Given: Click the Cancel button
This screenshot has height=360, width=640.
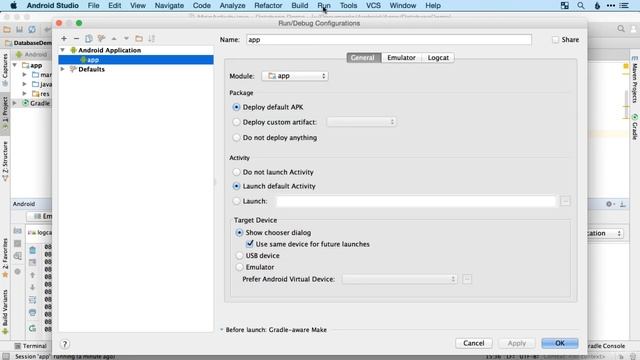Looking at the screenshot, I should pyautogui.click(x=473, y=343).
